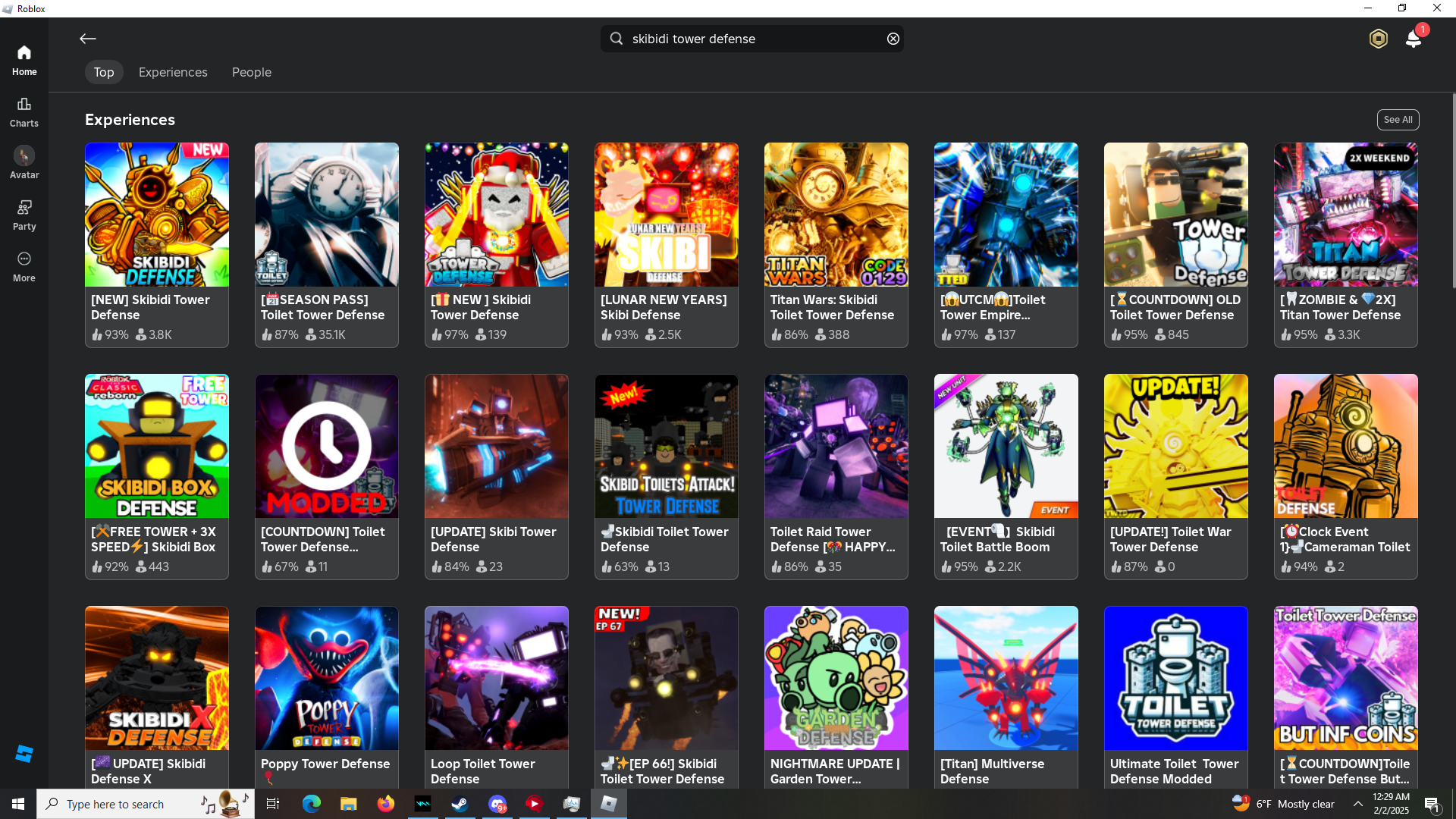Click the back arrow

point(88,39)
